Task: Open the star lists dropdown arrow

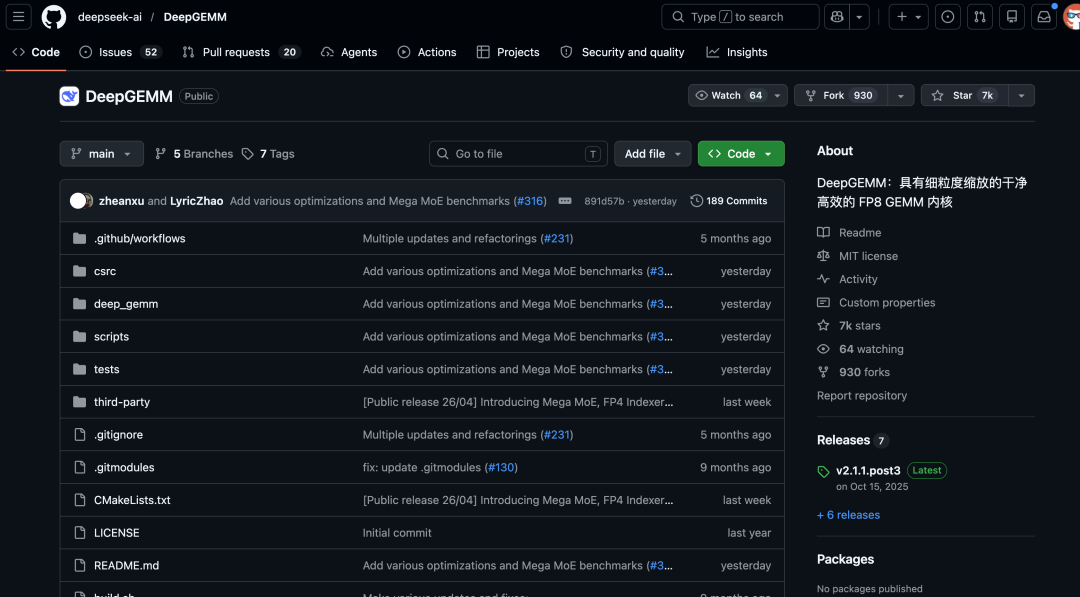Action: (1021, 96)
